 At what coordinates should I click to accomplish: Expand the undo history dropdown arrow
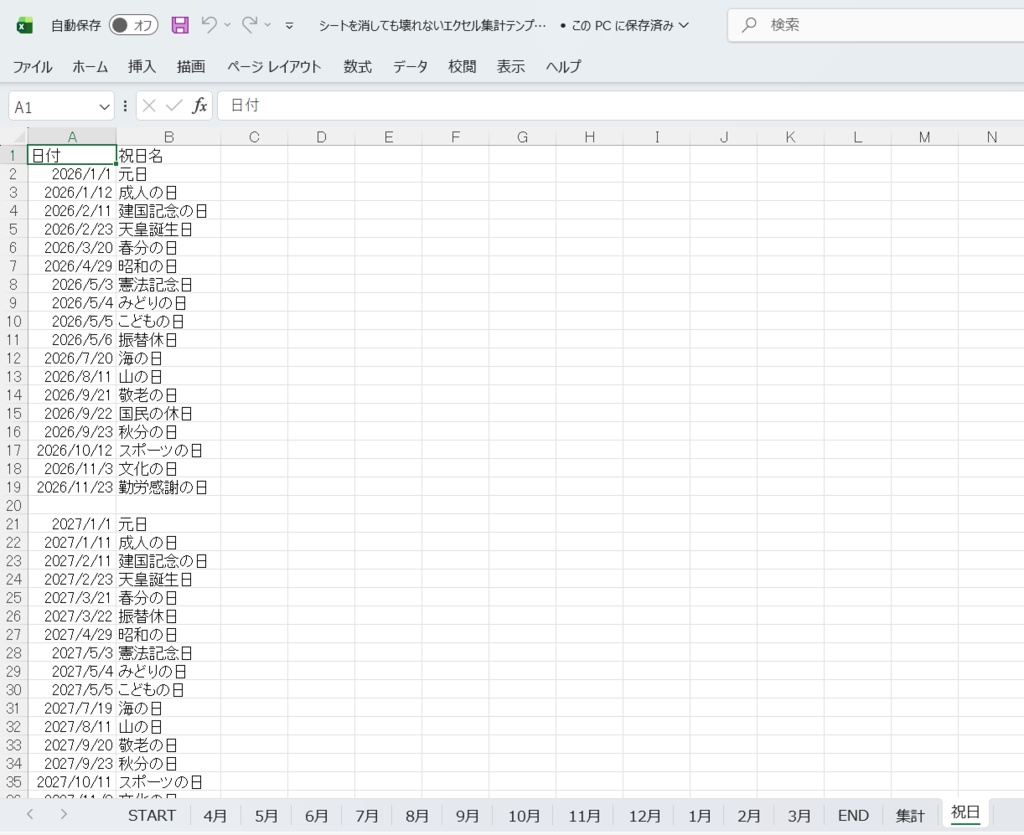[x=227, y=25]
